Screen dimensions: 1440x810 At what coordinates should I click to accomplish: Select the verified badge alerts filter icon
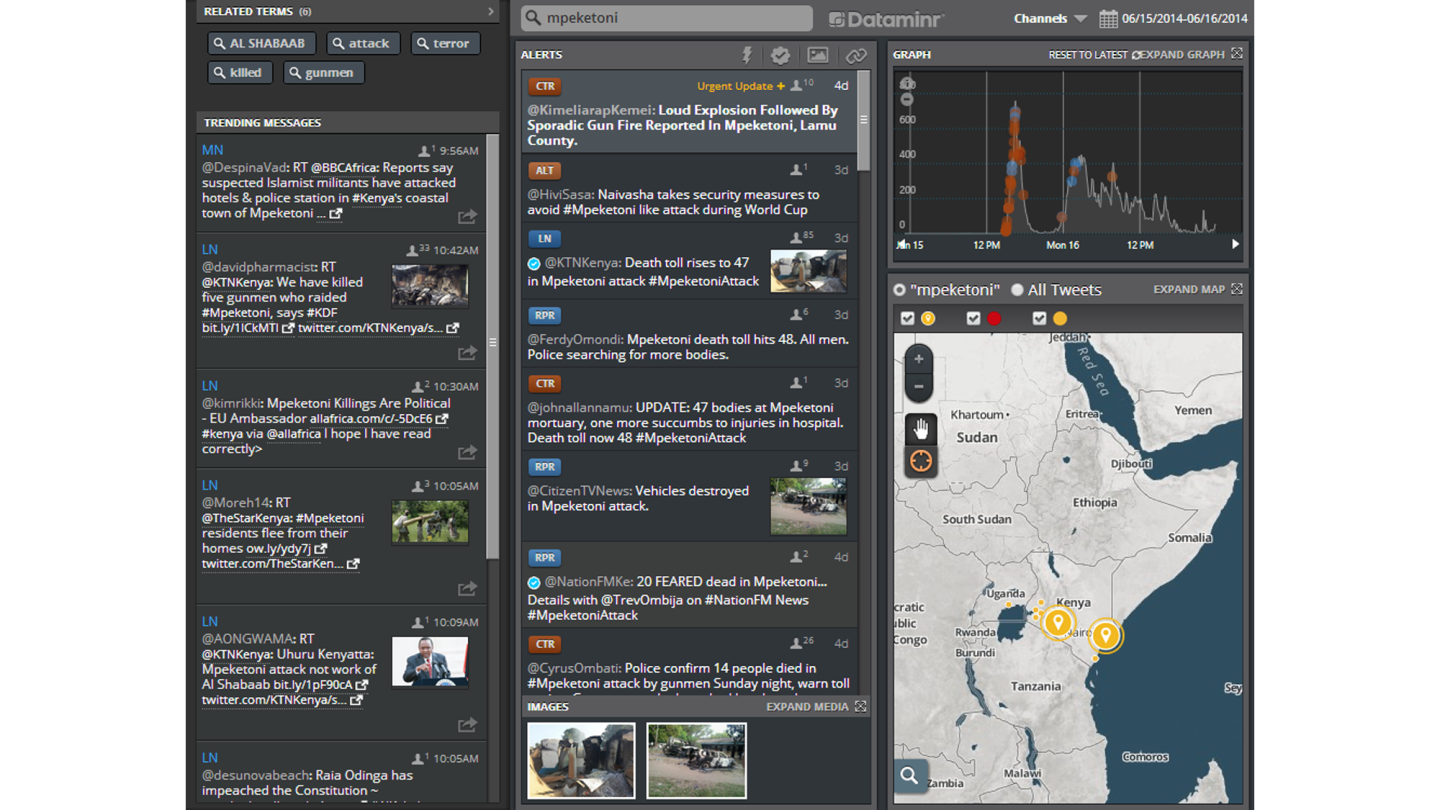coord(781,55)
